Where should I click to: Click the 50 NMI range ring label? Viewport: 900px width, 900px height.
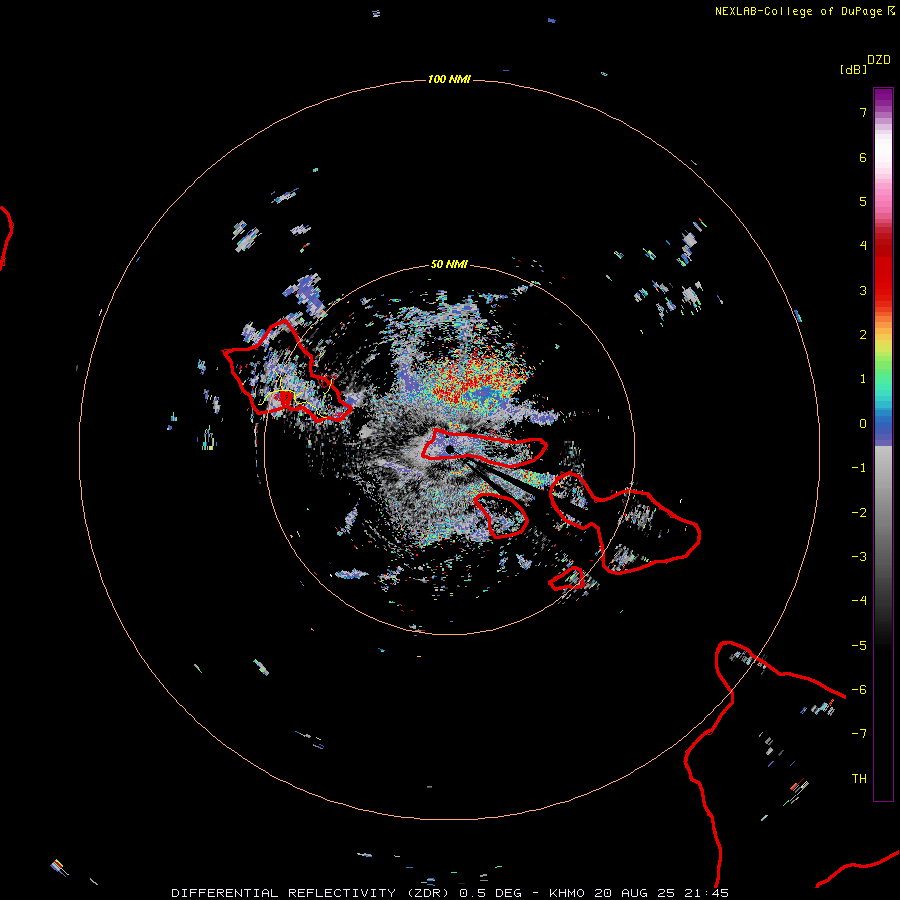pyautogui.click(x=449, y=264)
